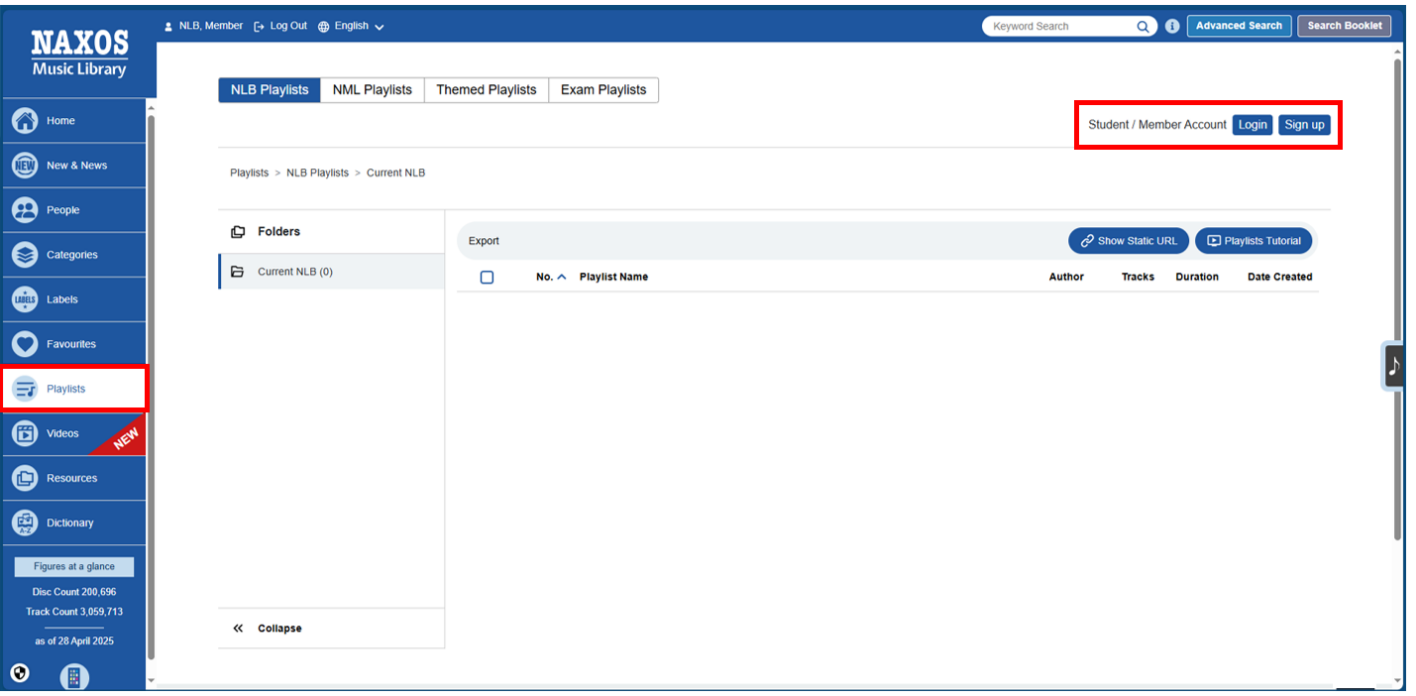Open the Videos section
The width and height of the screenshot is (1416, 696).
tap(73, 434)
